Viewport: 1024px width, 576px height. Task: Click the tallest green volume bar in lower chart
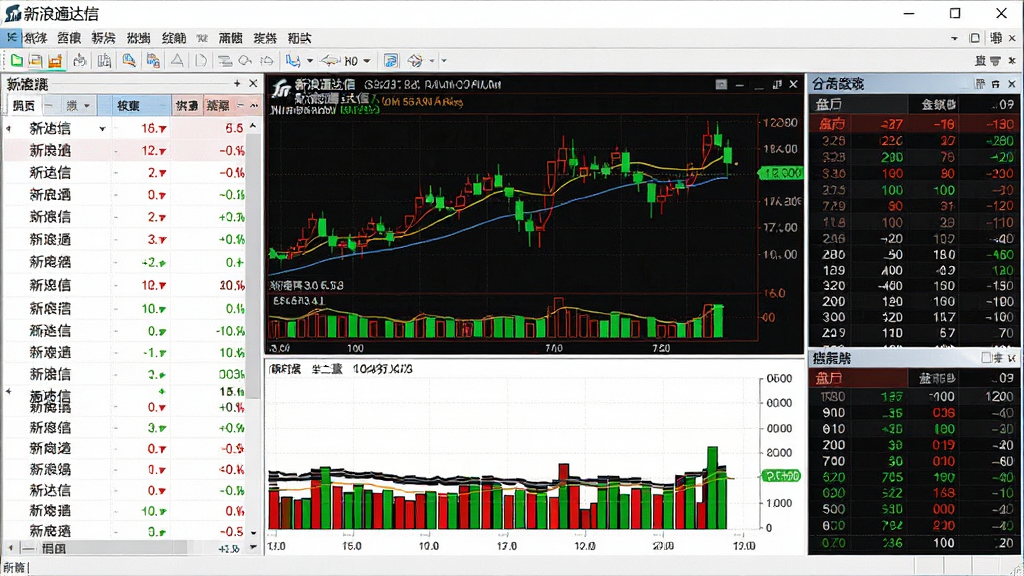712,487
